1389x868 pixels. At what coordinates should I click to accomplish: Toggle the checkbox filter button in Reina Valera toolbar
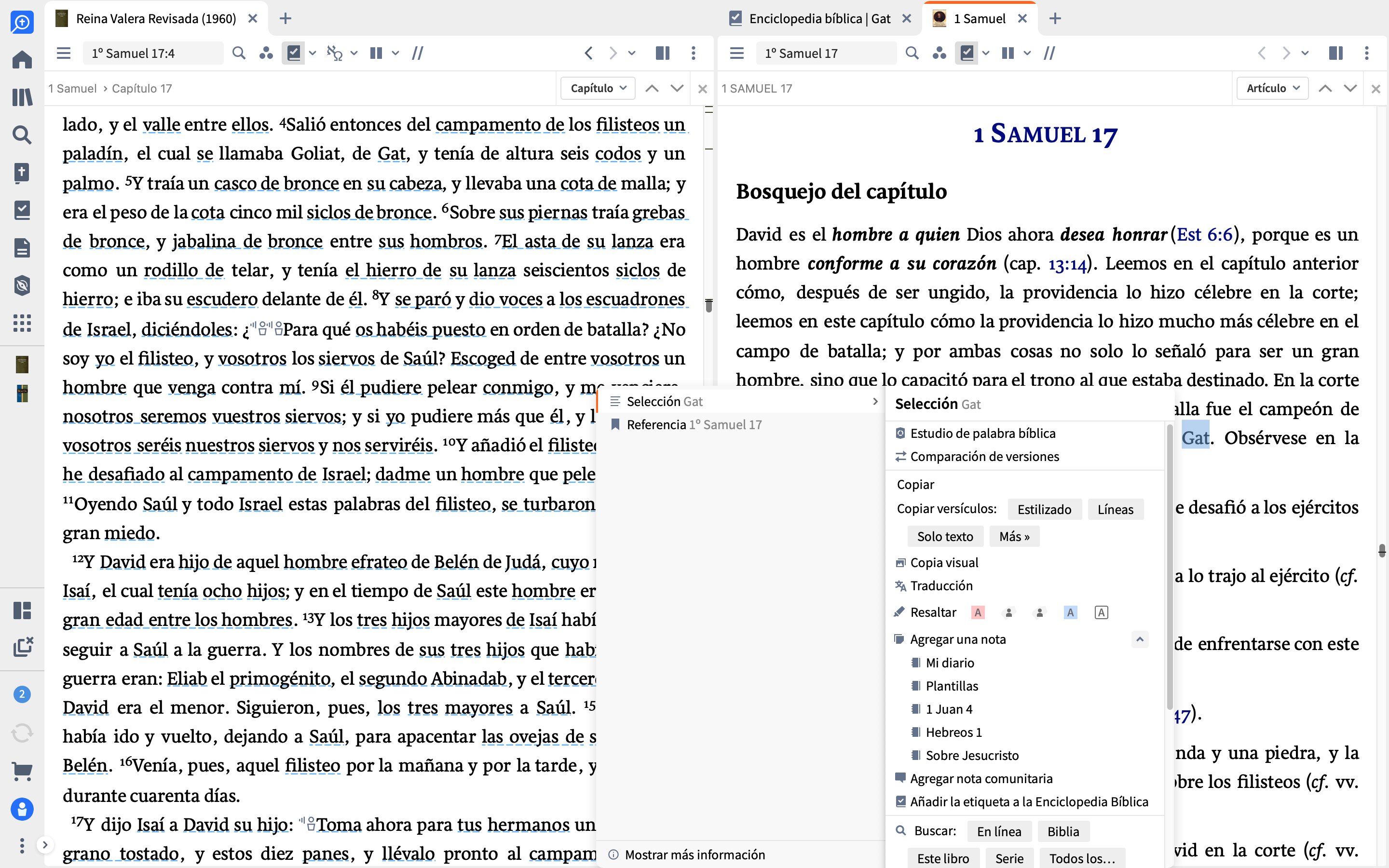(293, 54)
